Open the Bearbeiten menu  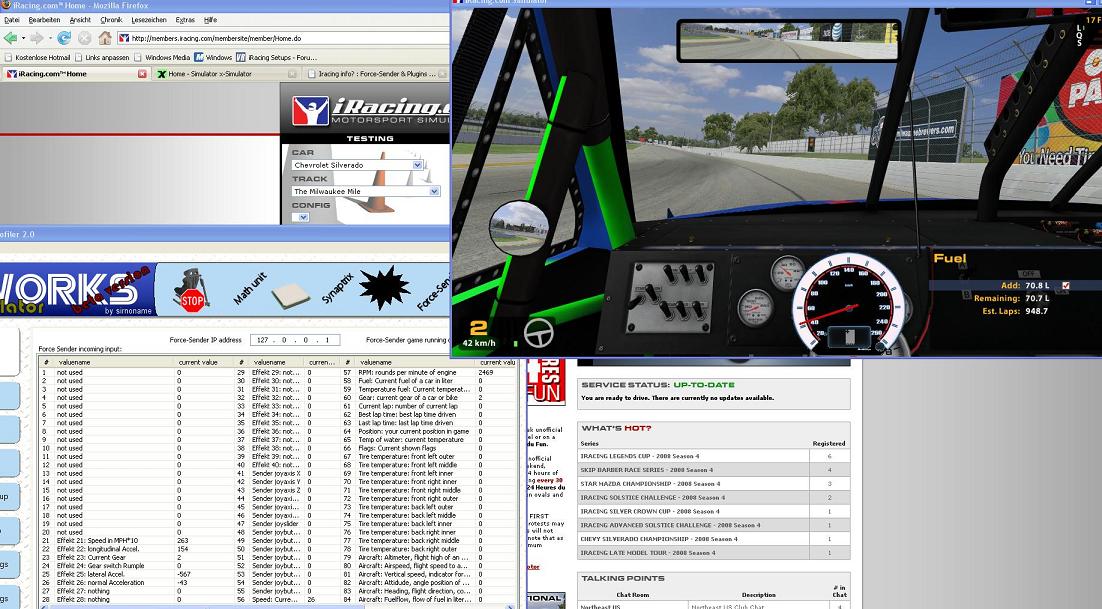[44, 20]
